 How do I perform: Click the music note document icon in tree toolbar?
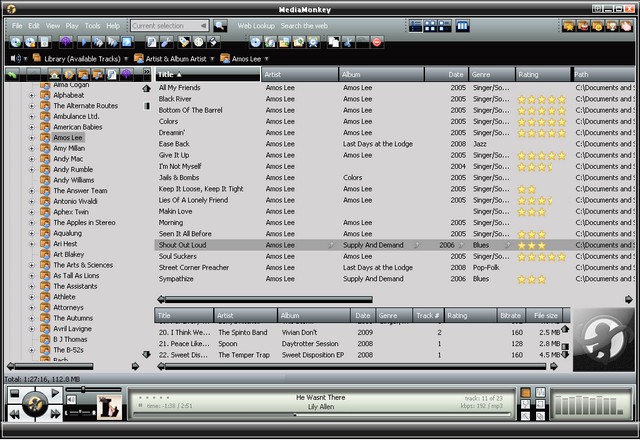112,74
